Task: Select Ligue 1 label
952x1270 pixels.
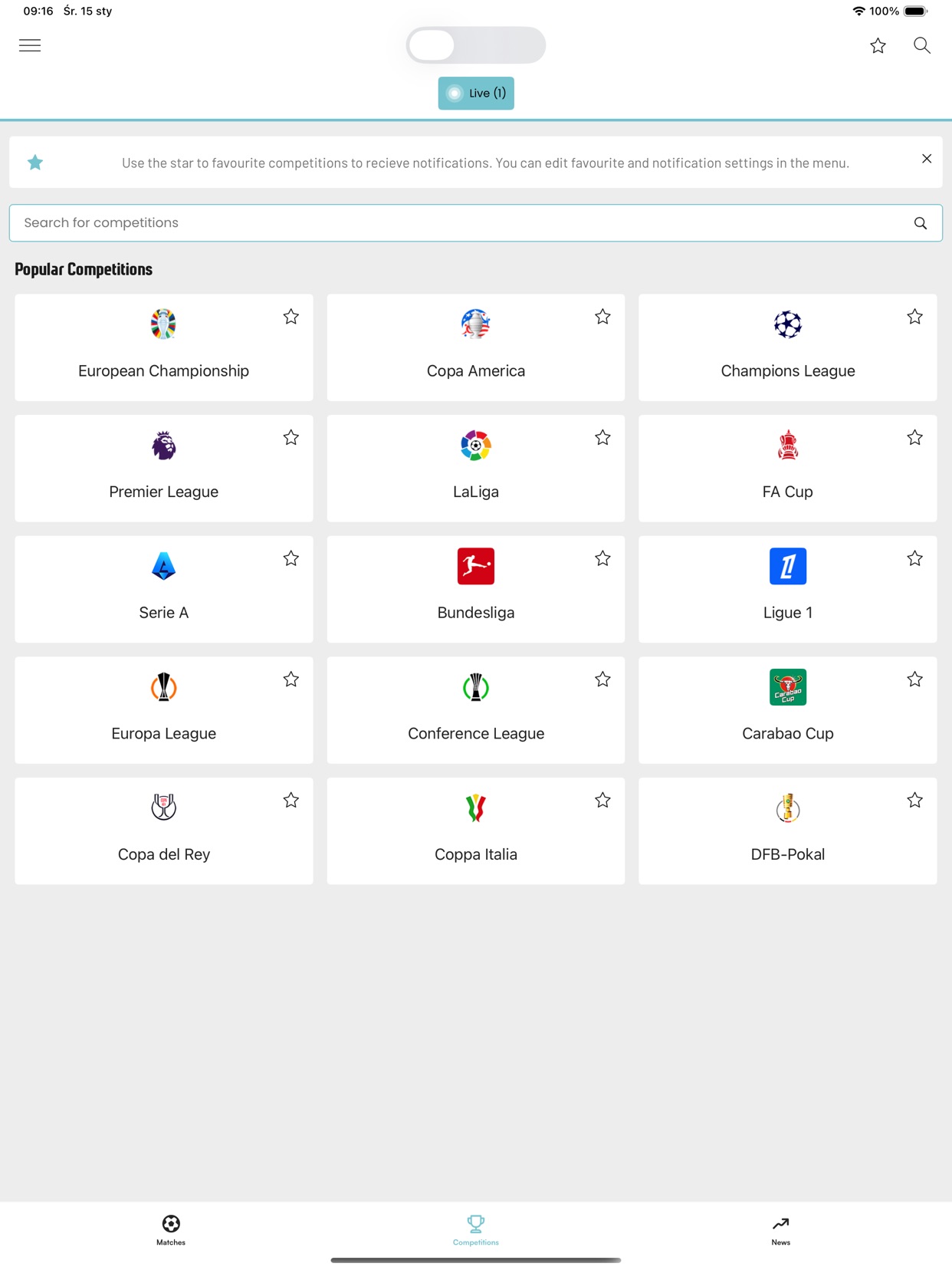Action: pos(788,613)
